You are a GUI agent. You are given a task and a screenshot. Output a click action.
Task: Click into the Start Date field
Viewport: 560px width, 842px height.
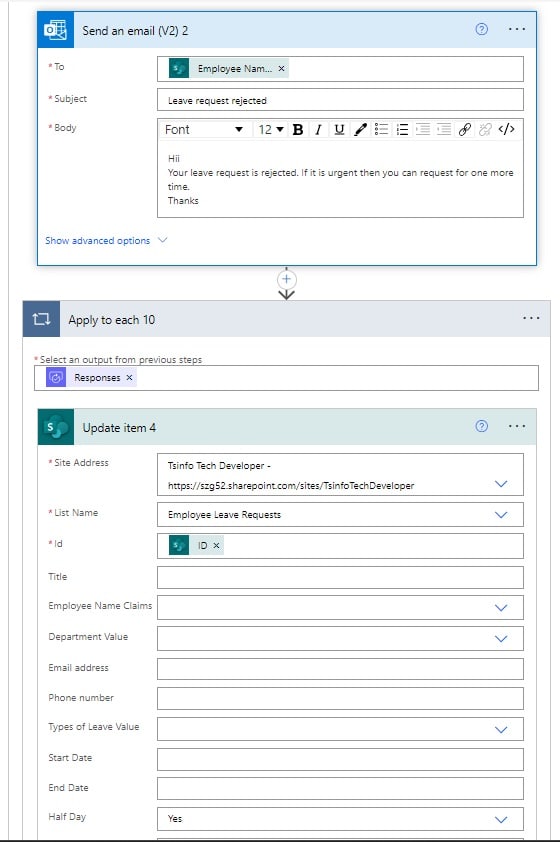pyautogui.click(x=340, y=759)
